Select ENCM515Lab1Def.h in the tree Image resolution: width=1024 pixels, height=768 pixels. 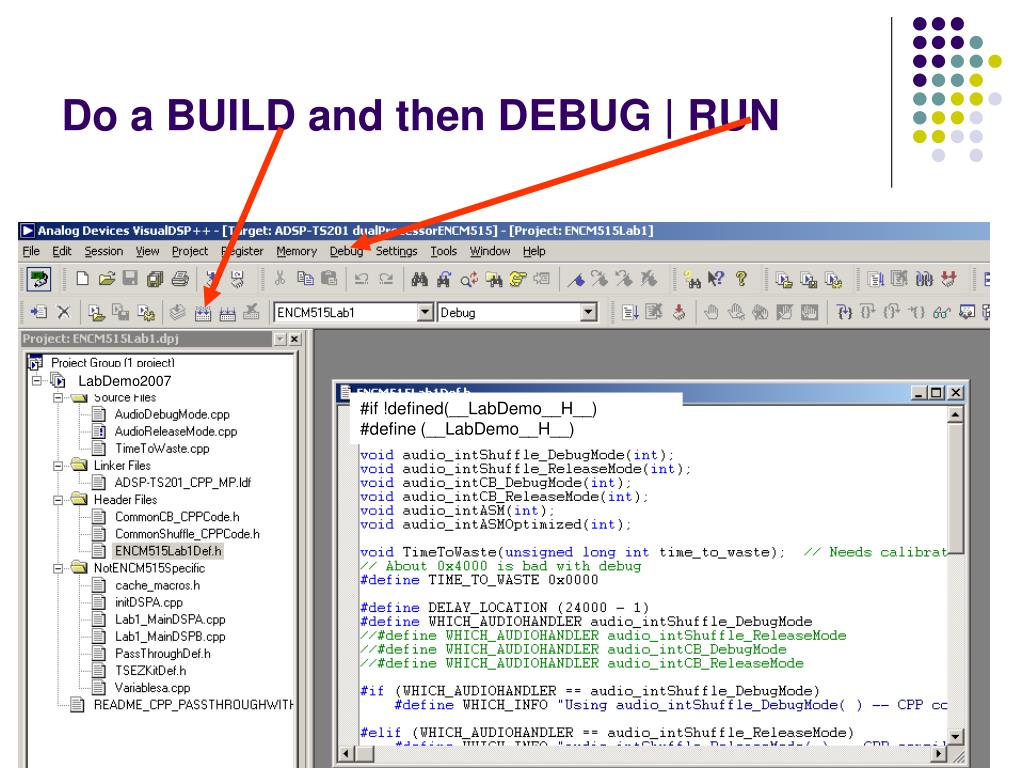click(168, 551)
